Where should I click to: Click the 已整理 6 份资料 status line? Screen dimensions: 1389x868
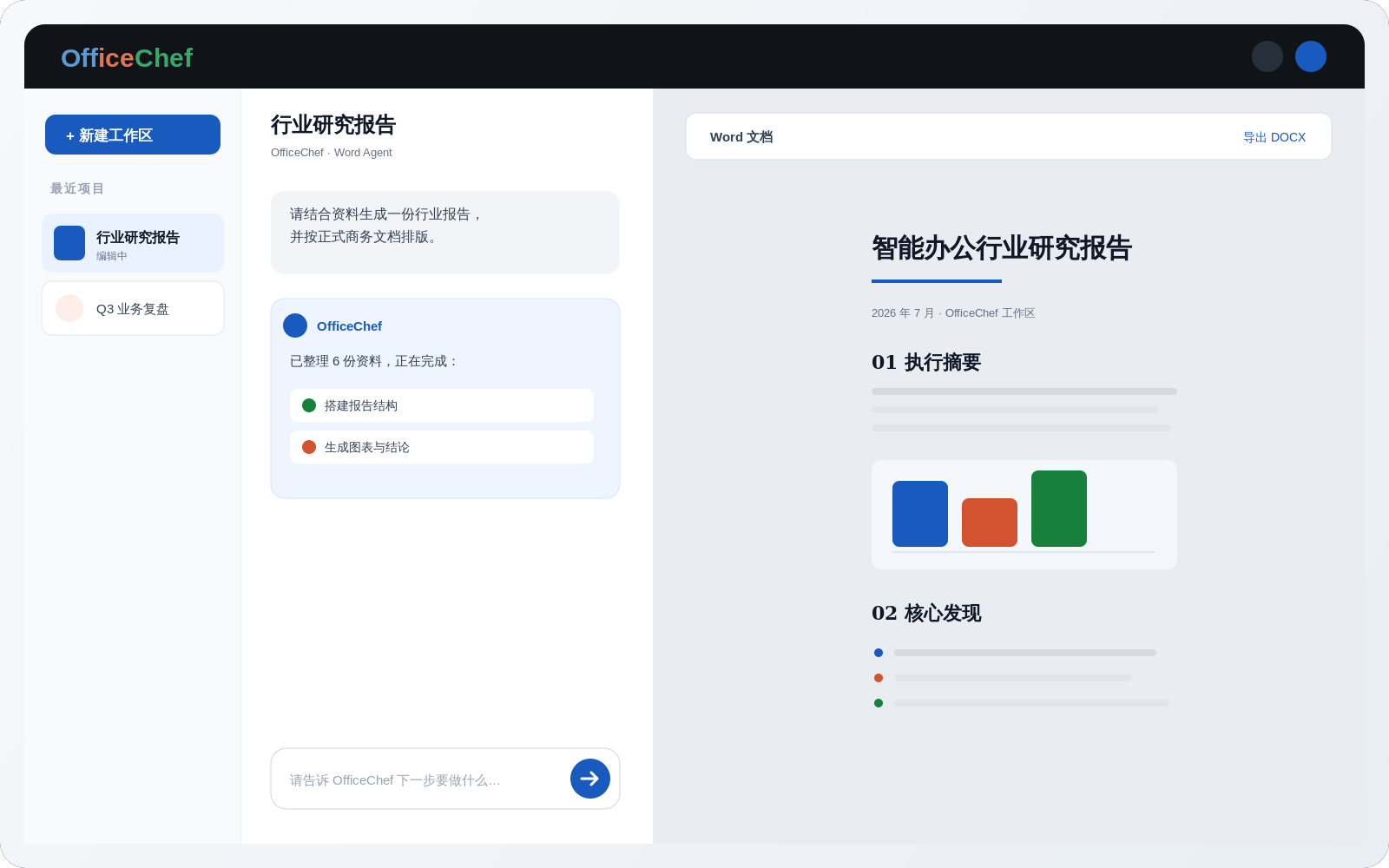click(374, 361)
